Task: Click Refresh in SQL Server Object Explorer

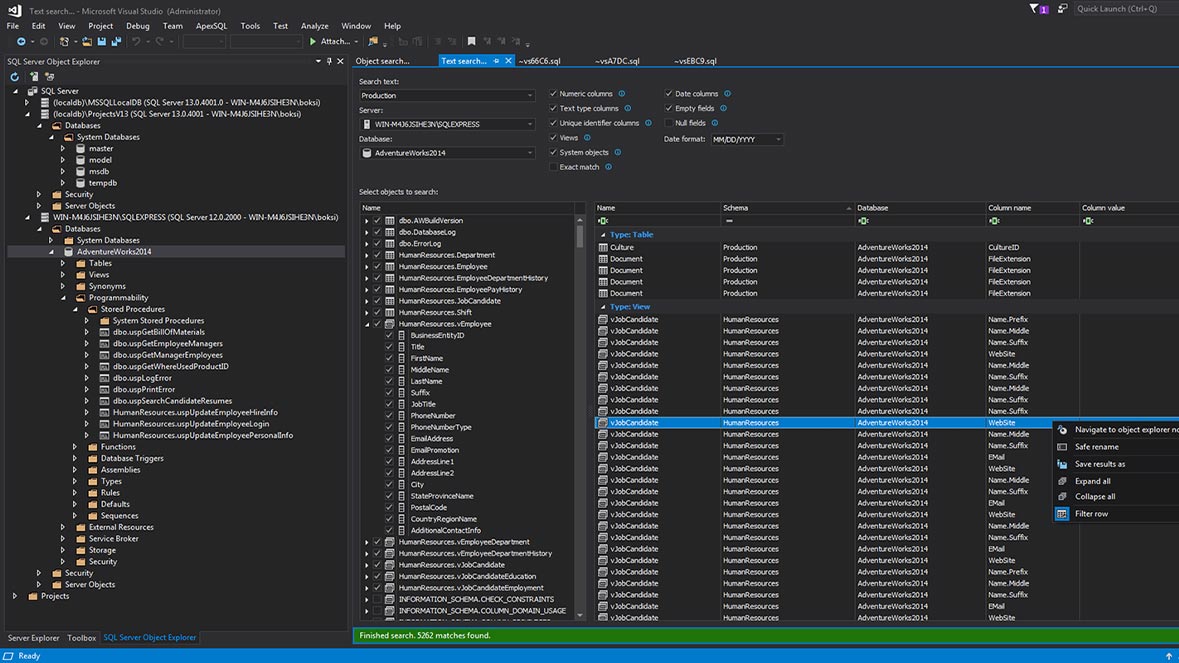Action: coord(14,77)
